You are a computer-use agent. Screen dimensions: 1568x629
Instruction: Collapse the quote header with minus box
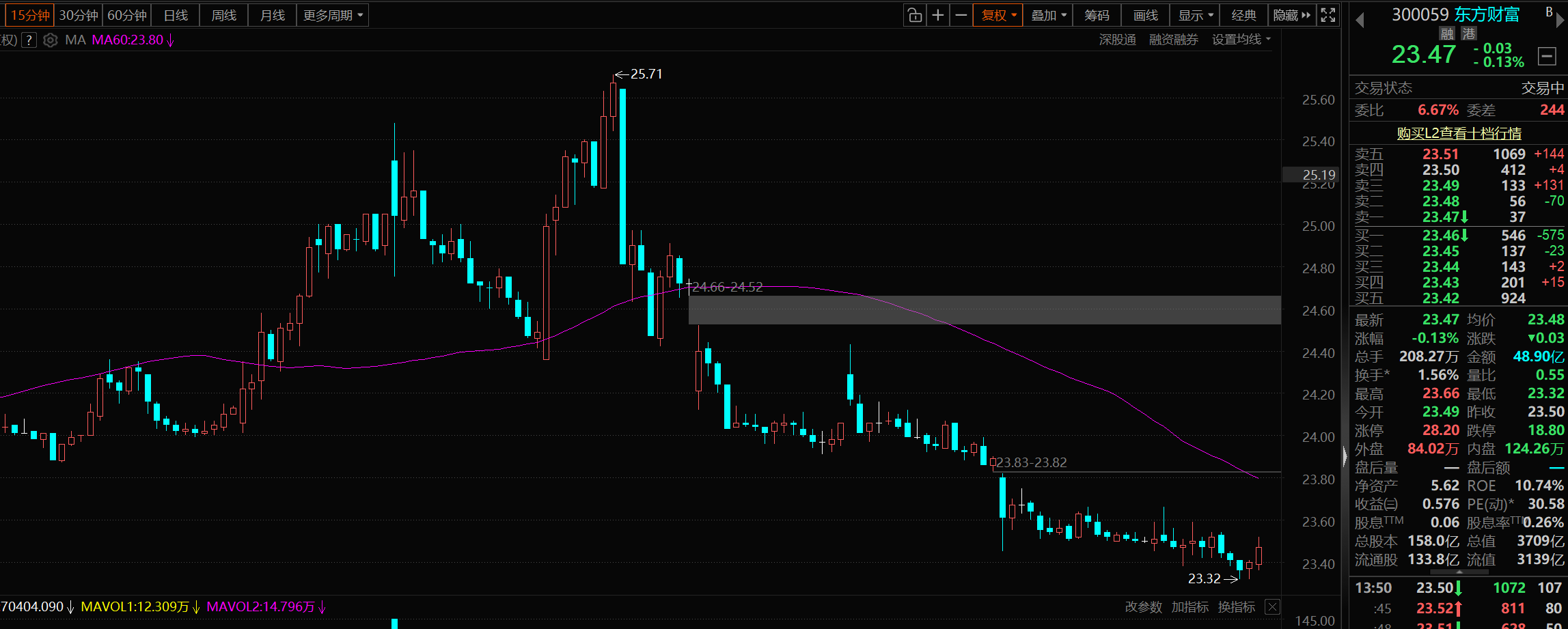click(1547, 56)
